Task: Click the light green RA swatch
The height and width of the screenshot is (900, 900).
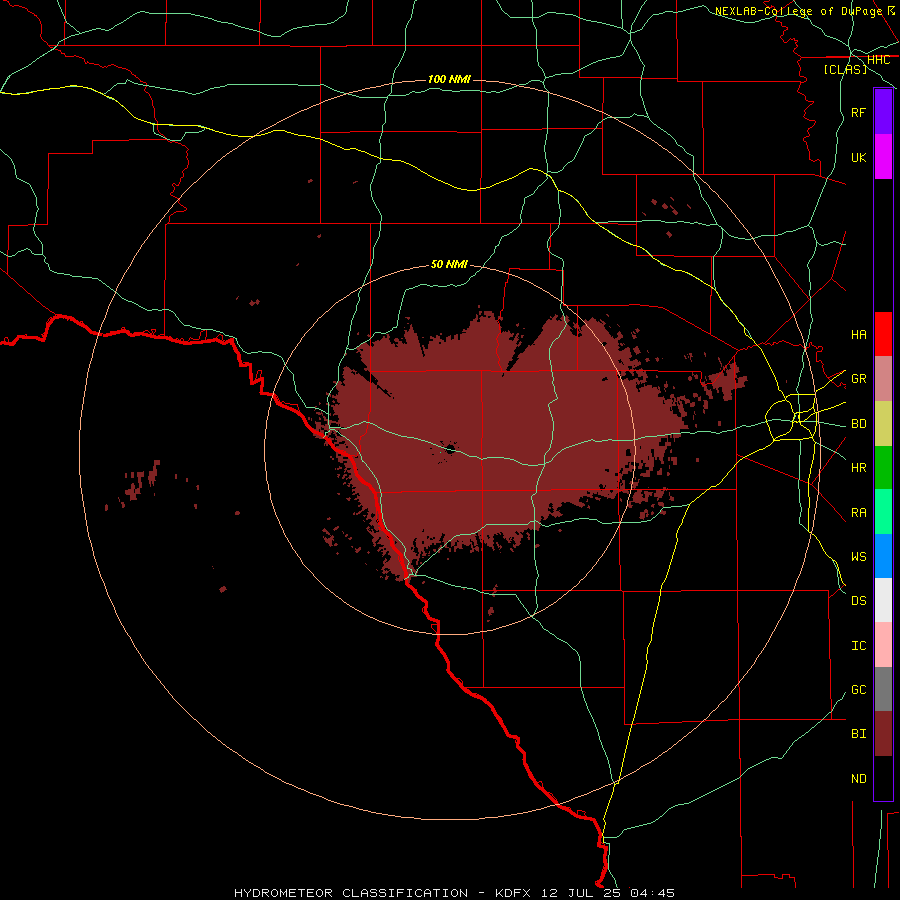Action: tap(883, 512)
